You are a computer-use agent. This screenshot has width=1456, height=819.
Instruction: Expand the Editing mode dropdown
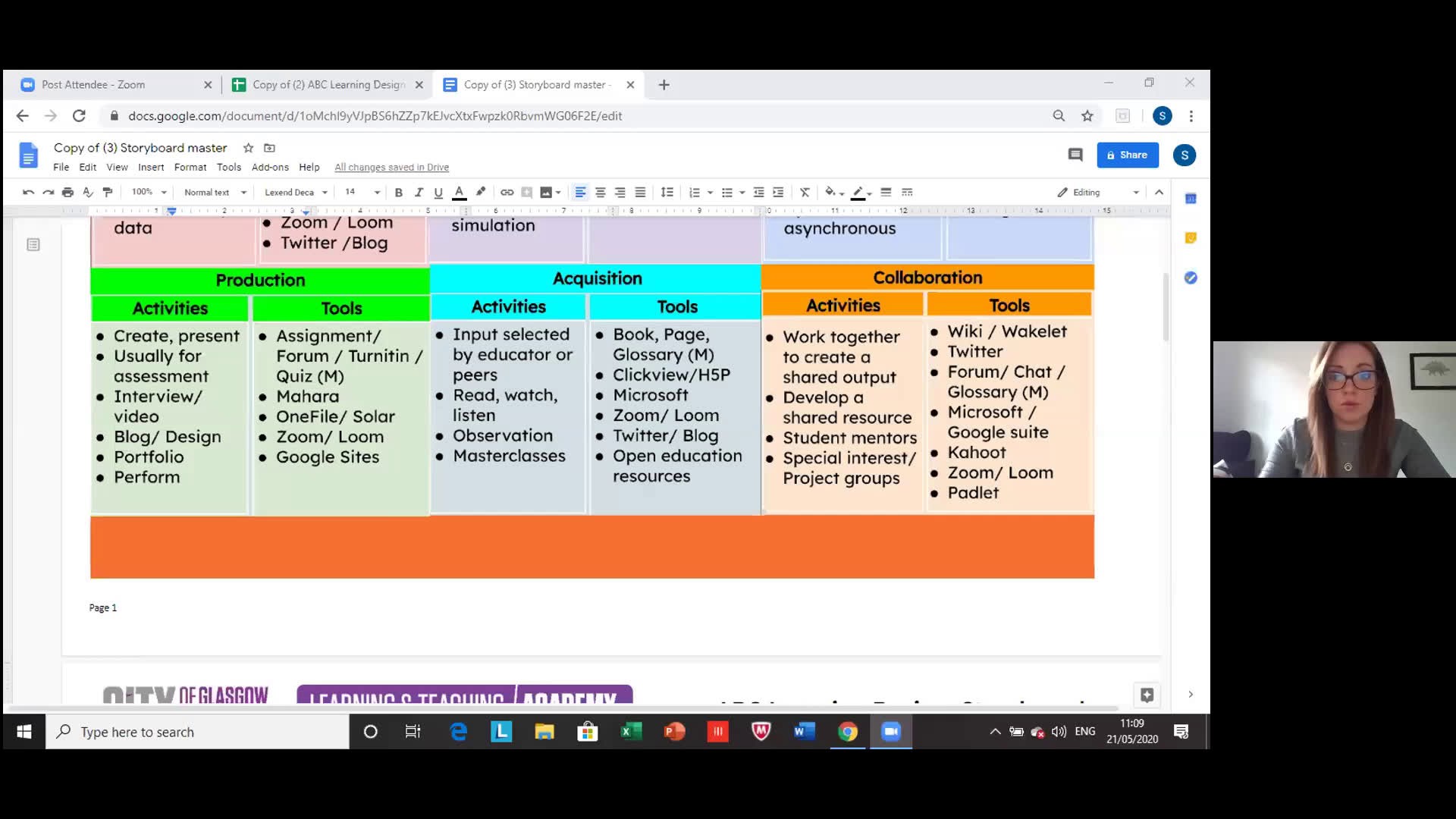[1098, 193]
